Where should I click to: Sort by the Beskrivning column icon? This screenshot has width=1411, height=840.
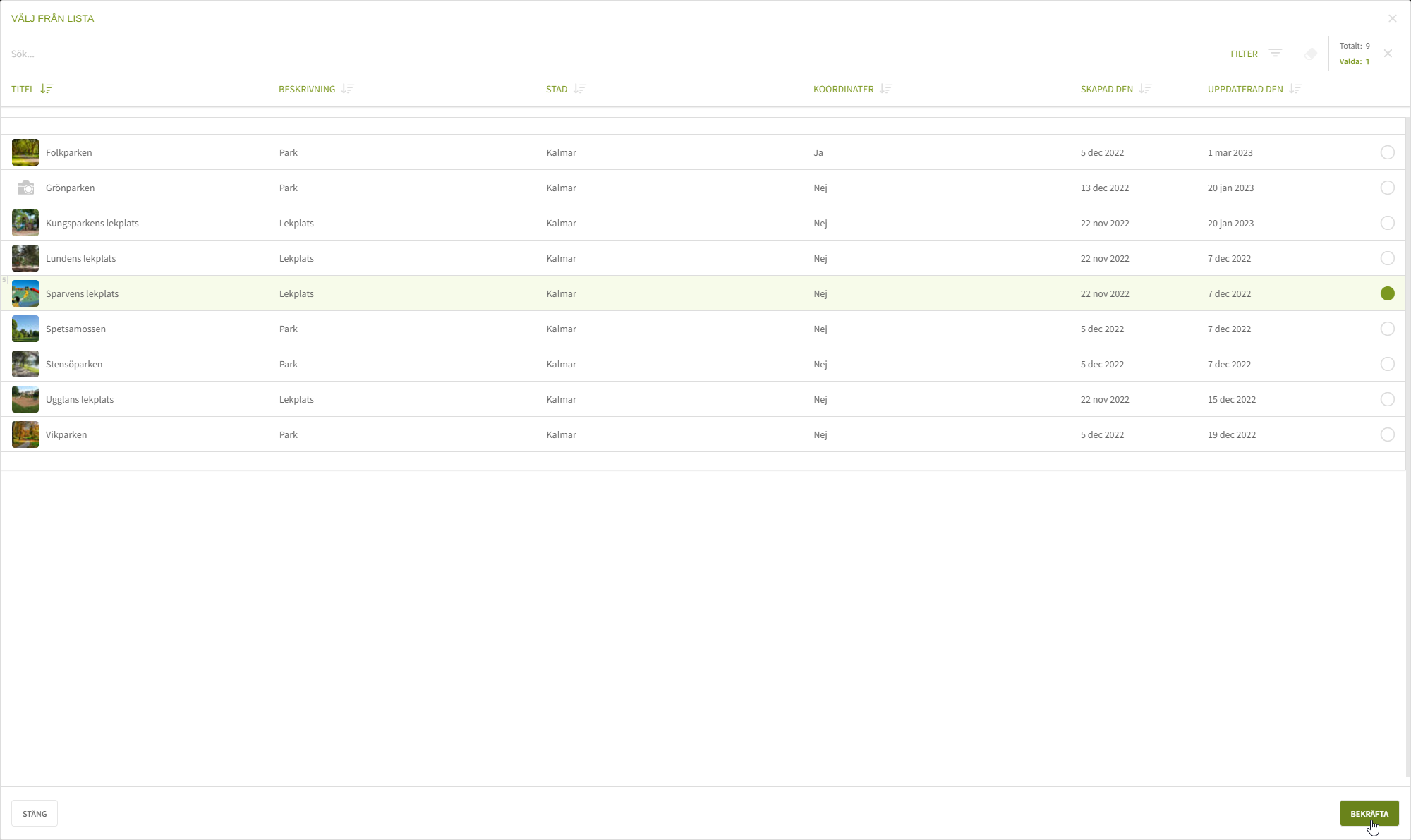(347, 89)
